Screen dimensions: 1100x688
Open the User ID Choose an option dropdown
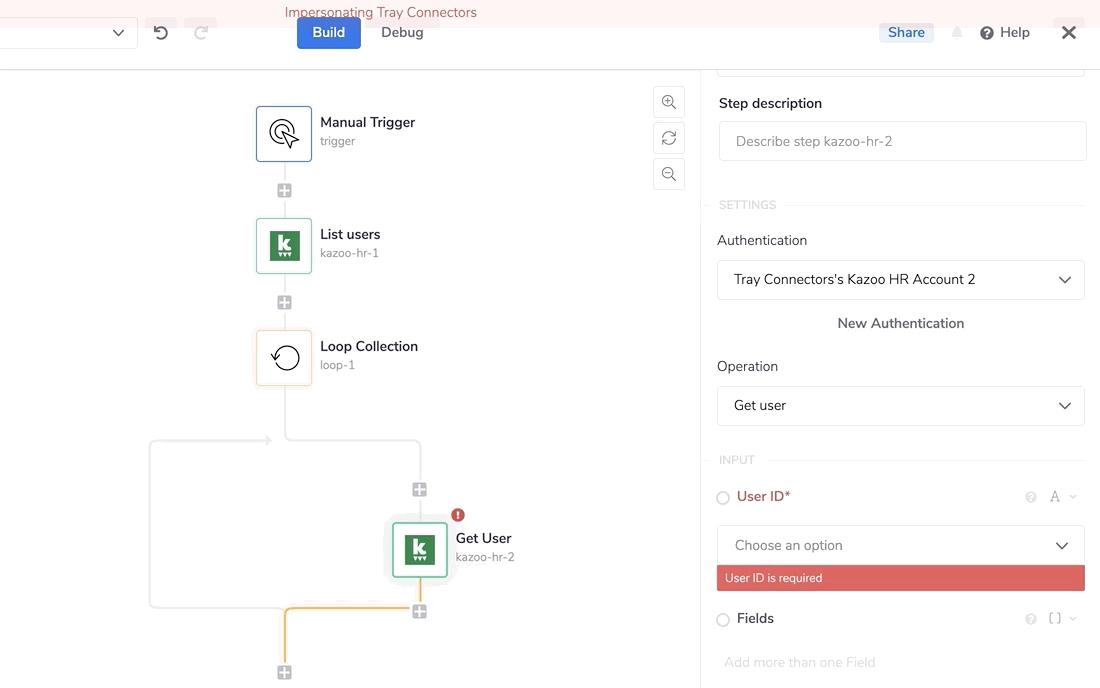pos(900,546)
